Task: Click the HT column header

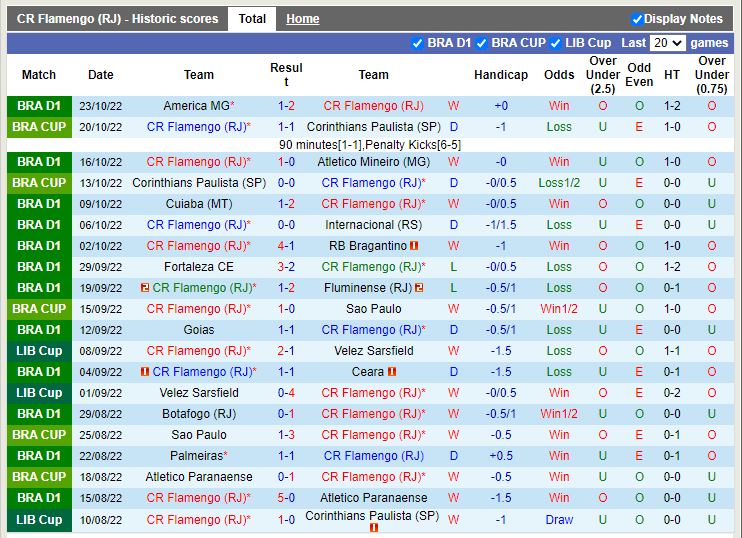Action: pos(671,75)
